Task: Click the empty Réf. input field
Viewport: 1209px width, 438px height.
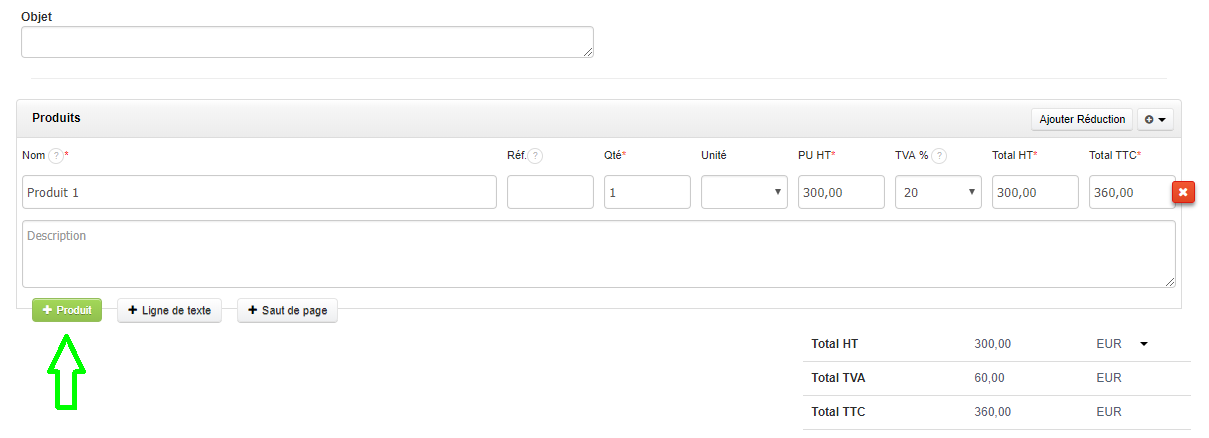Action: click(x=550, y=192)
